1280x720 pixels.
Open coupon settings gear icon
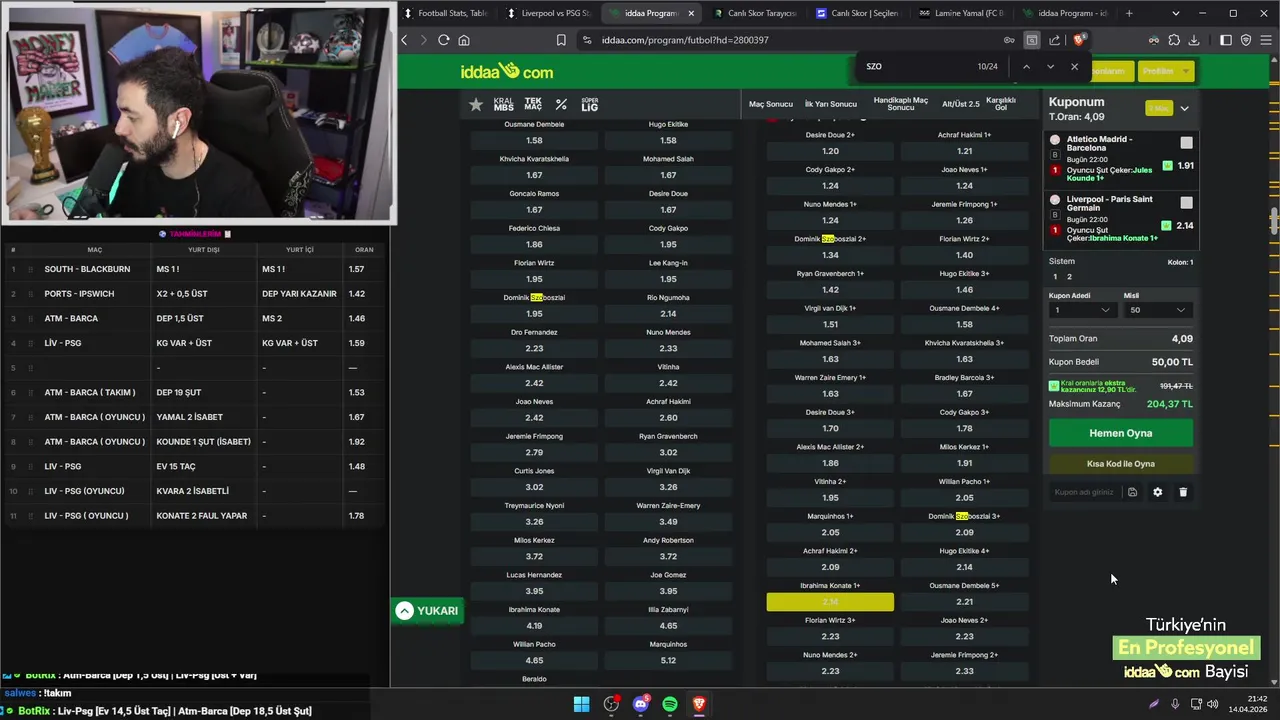1158,492
